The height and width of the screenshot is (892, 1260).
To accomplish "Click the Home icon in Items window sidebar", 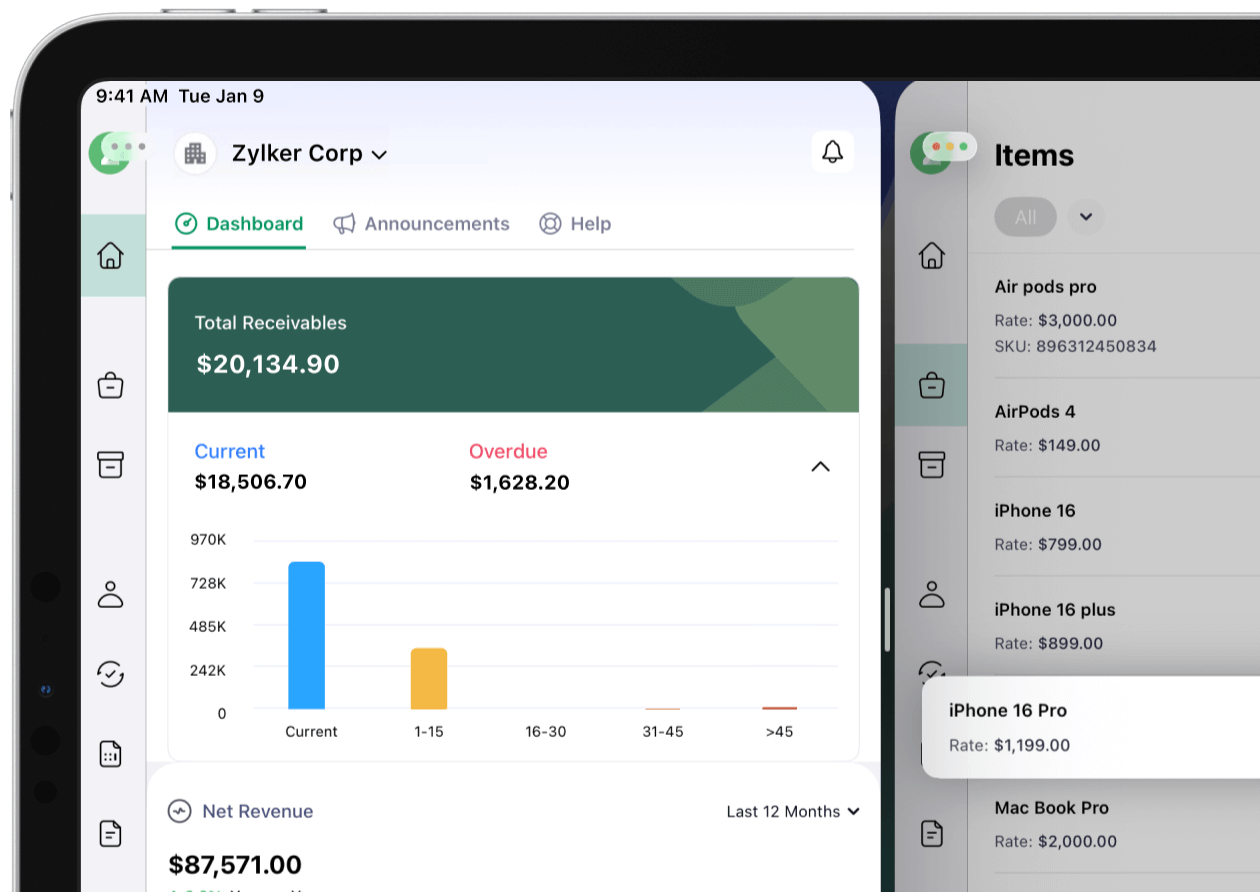I will [x=931, y=255].
